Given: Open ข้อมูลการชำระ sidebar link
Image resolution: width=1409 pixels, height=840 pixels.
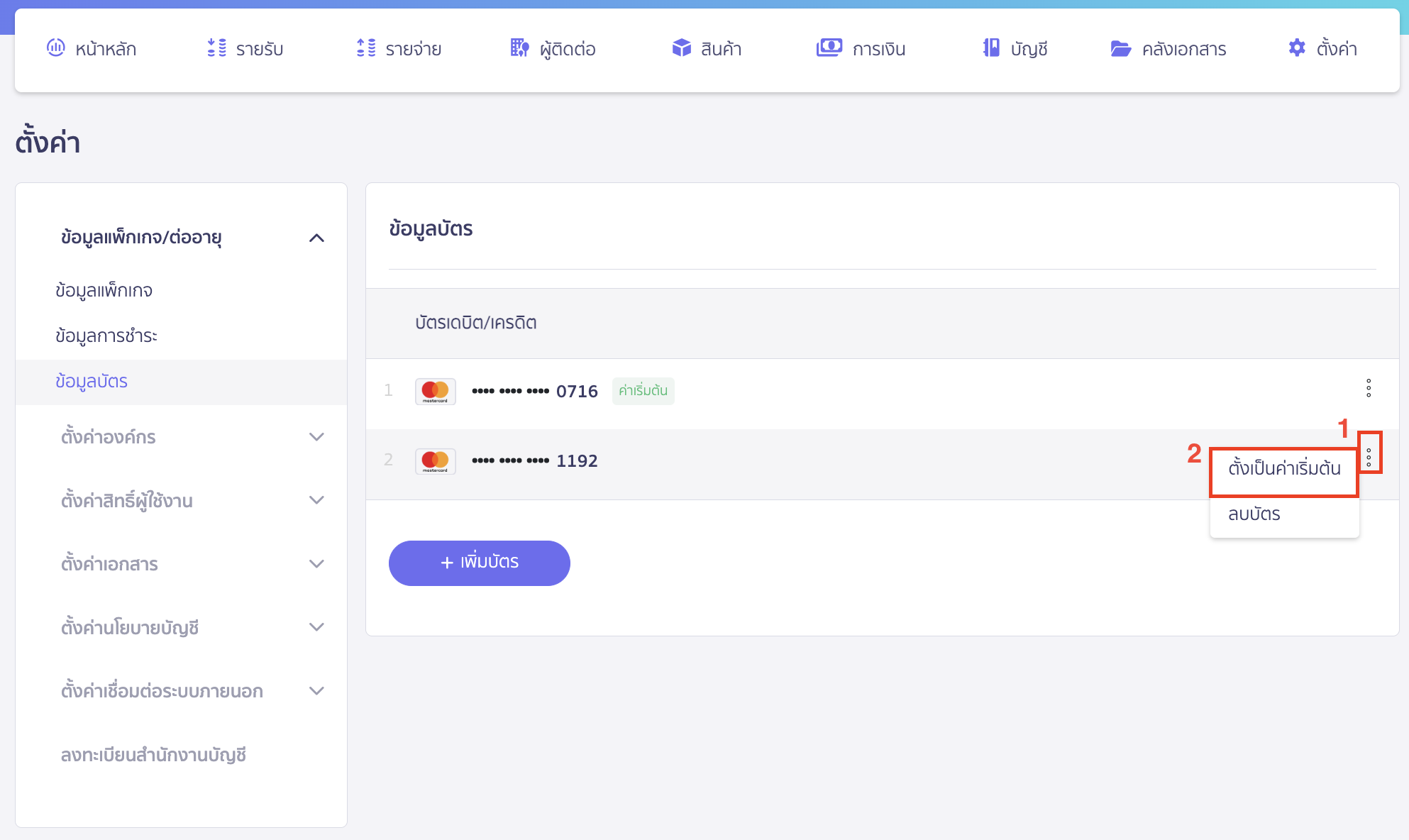Looking at the screenshot, I should [106, 336].
